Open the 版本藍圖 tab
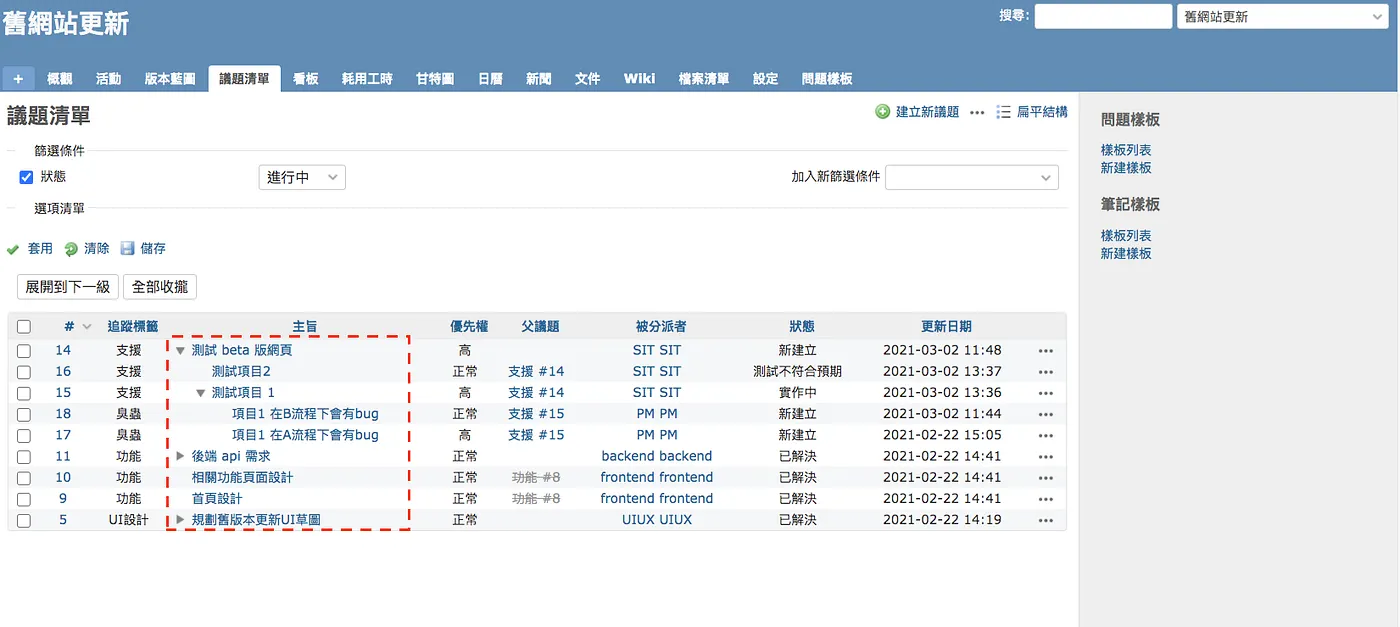The width and height of the screenshot is (1400, 627). [x=170, y=79]
